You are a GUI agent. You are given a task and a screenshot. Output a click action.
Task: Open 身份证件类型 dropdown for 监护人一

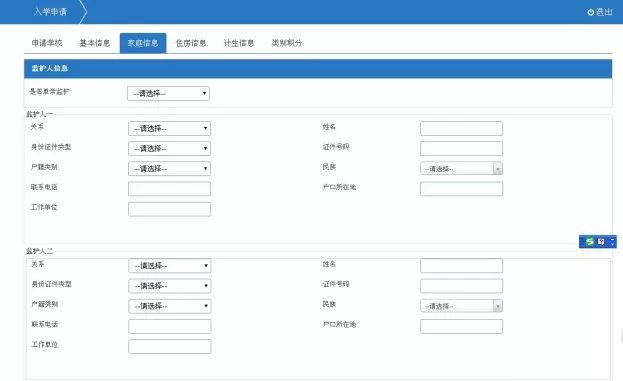(169, 148)
